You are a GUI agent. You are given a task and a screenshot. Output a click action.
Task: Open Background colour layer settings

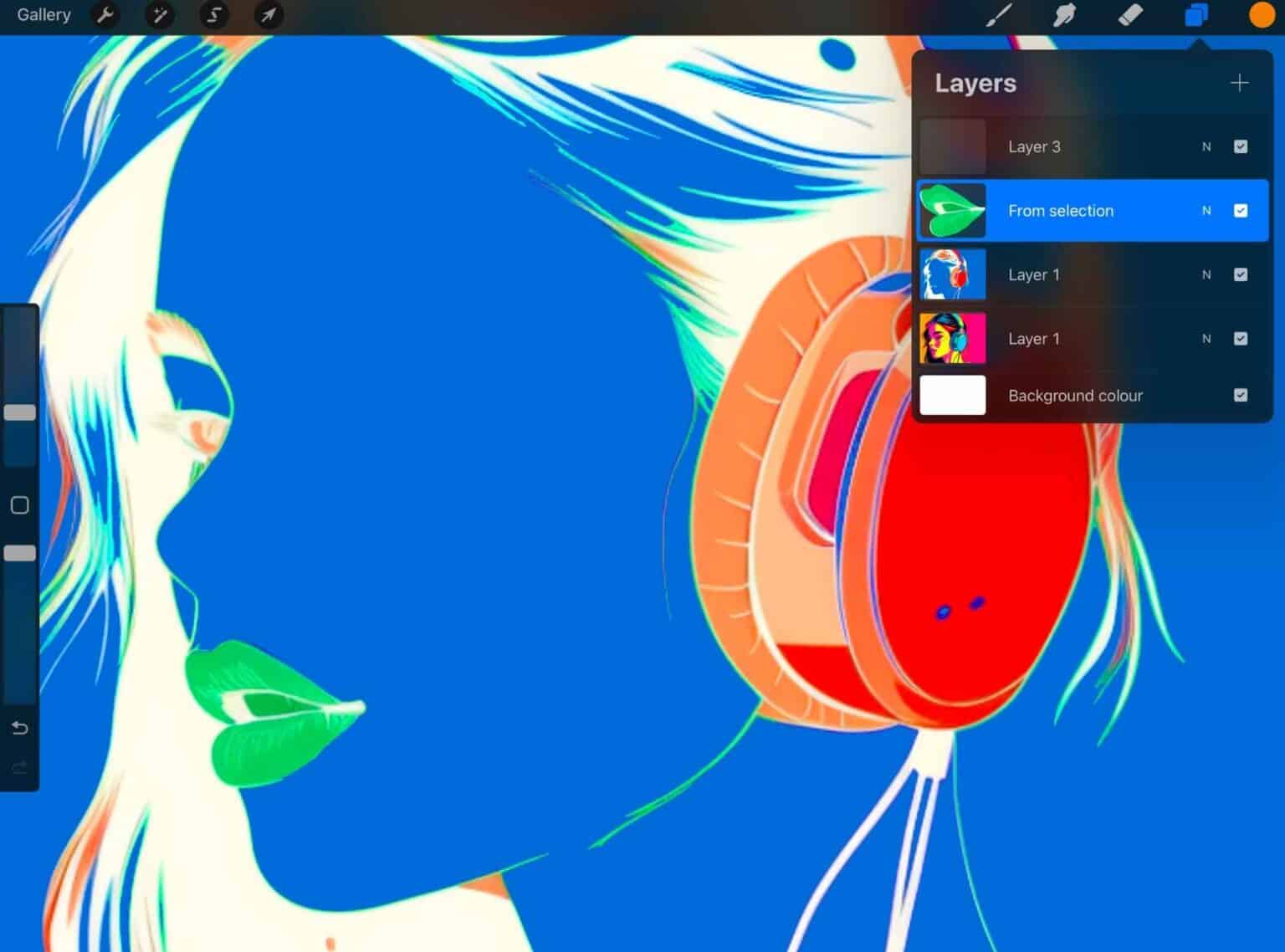click(x=1076, y=395)
